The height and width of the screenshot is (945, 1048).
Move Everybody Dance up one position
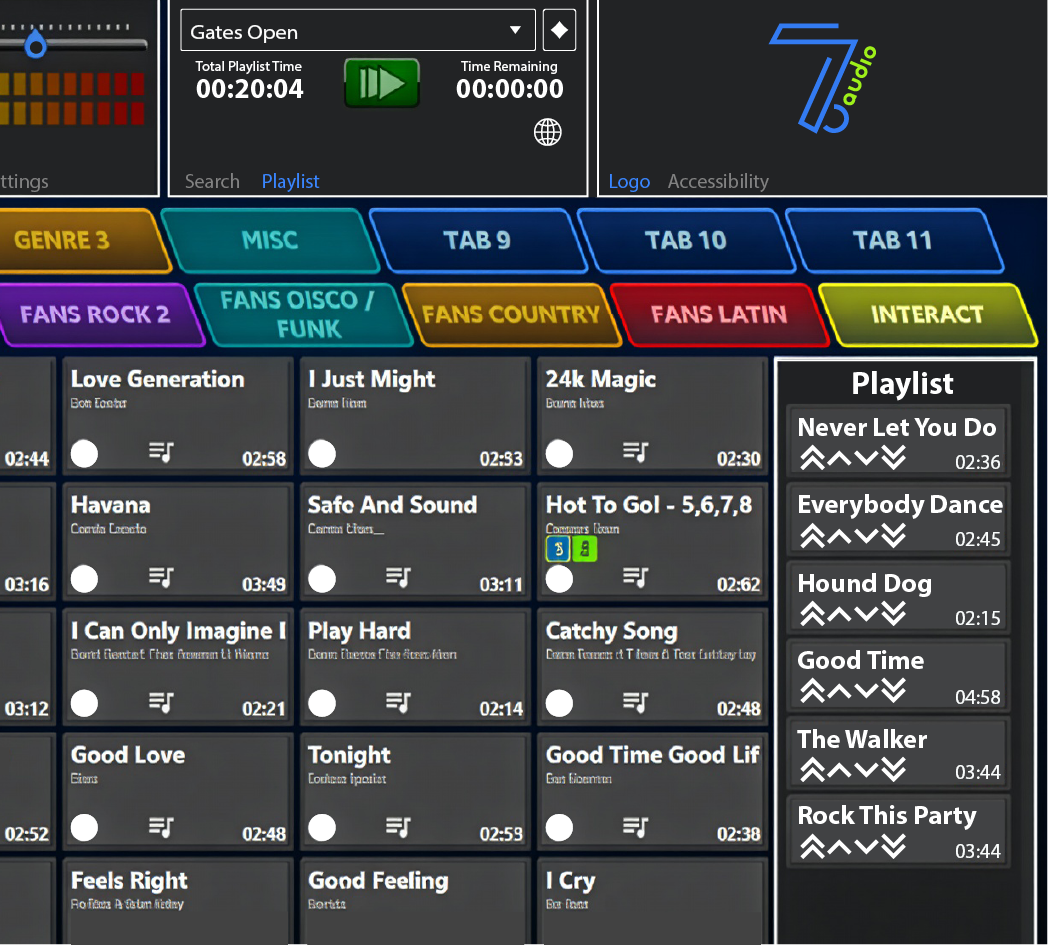tap(839, 536)
